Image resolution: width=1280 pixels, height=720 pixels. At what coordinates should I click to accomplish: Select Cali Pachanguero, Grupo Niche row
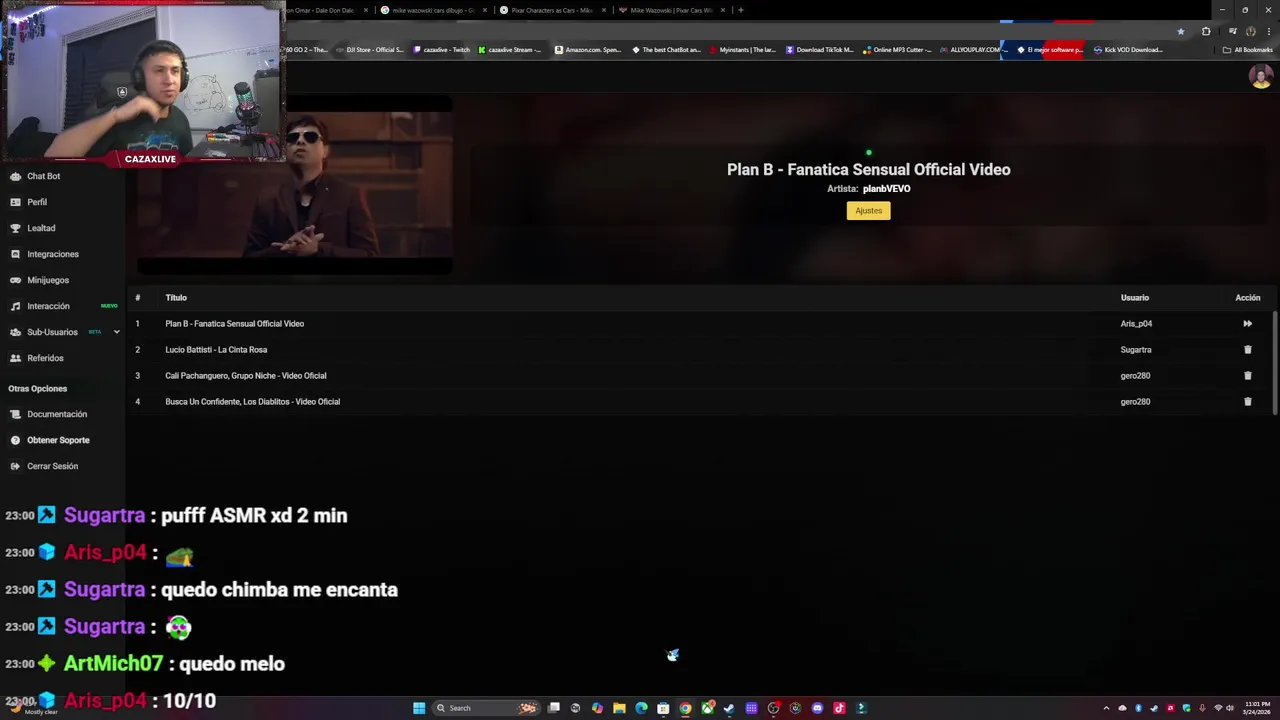pyautogui.click(x=700, y=376)
